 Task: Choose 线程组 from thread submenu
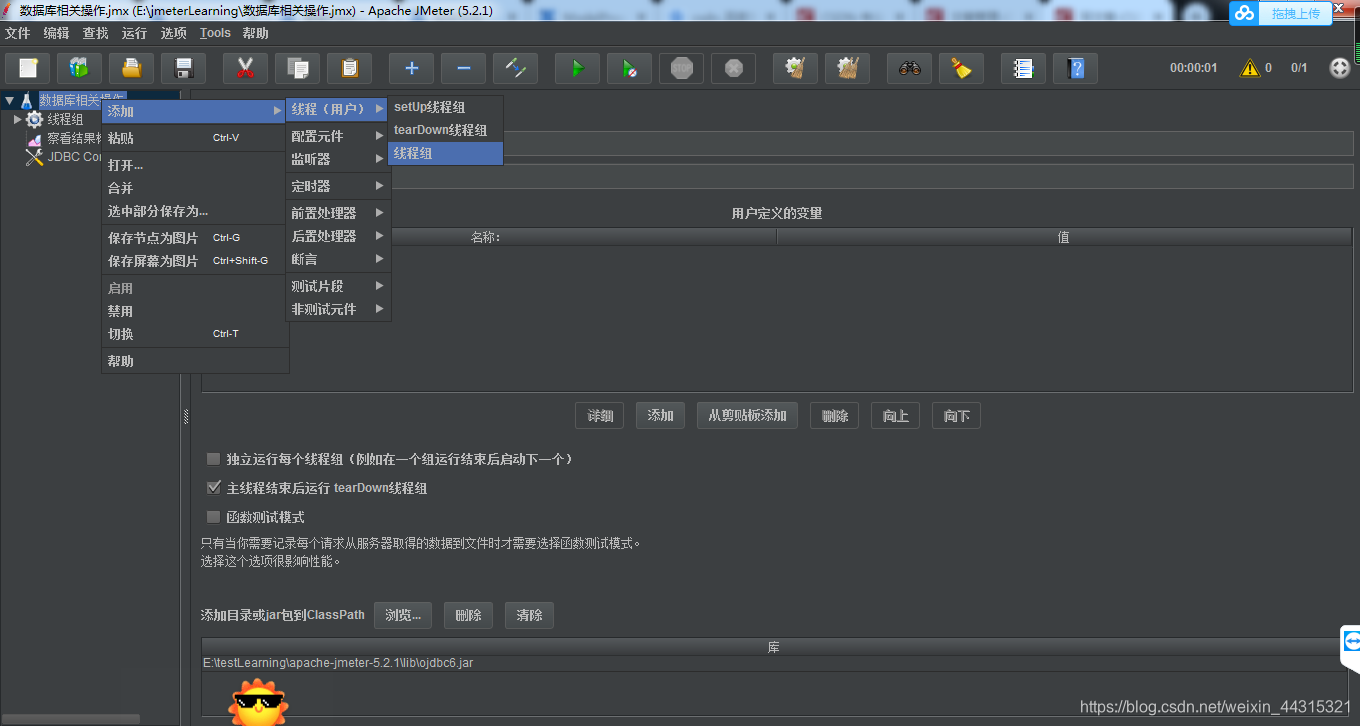coord(445,153)
